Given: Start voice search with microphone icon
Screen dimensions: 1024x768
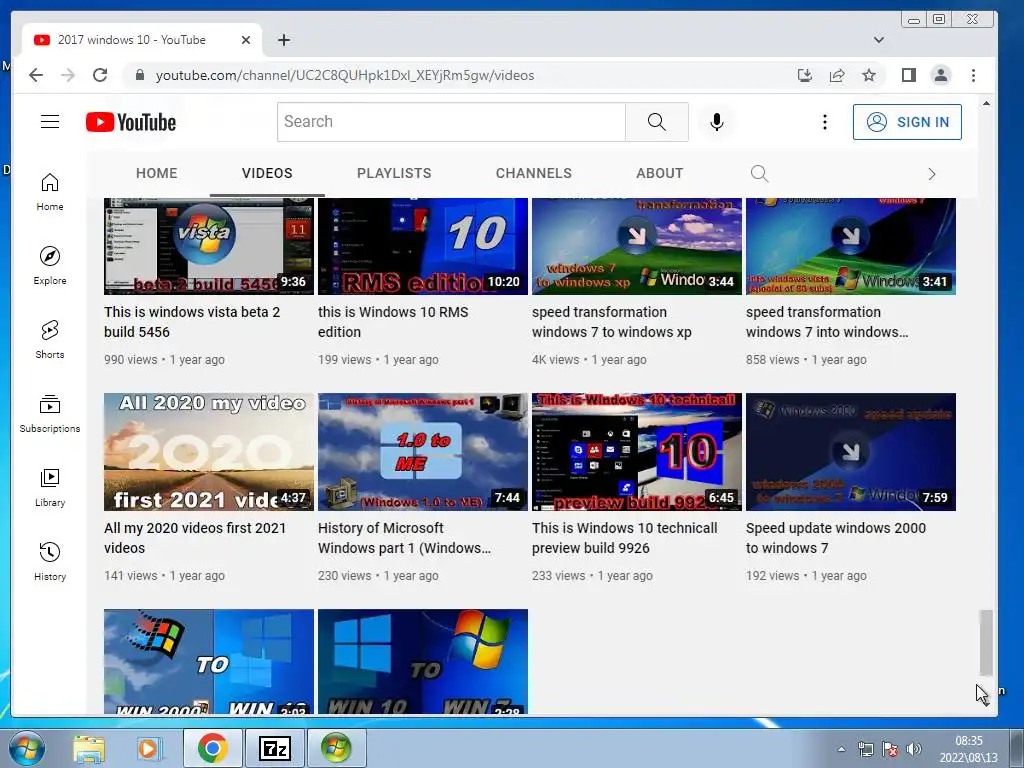Looking at the screenshot, I should pos(716,122).
